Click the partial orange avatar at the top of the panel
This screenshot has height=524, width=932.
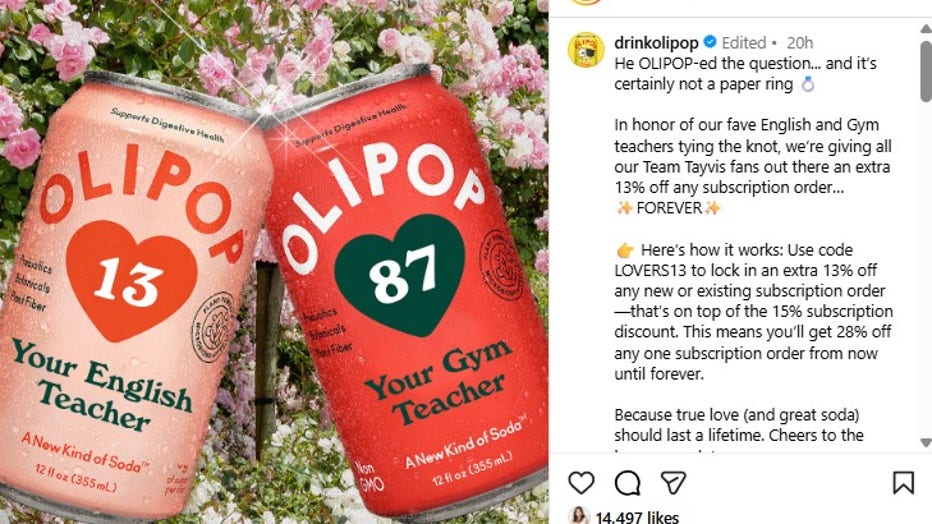[x=586, y=2]
